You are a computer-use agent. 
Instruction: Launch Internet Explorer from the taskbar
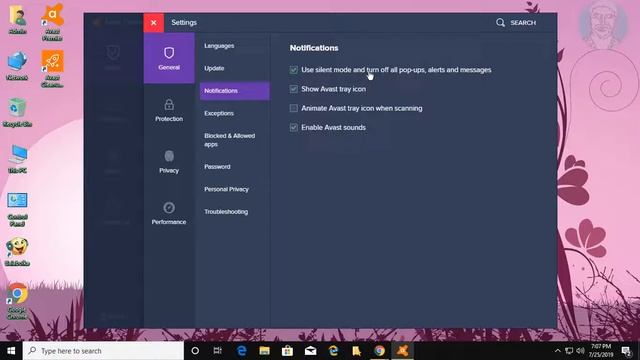tap(333, 351)
